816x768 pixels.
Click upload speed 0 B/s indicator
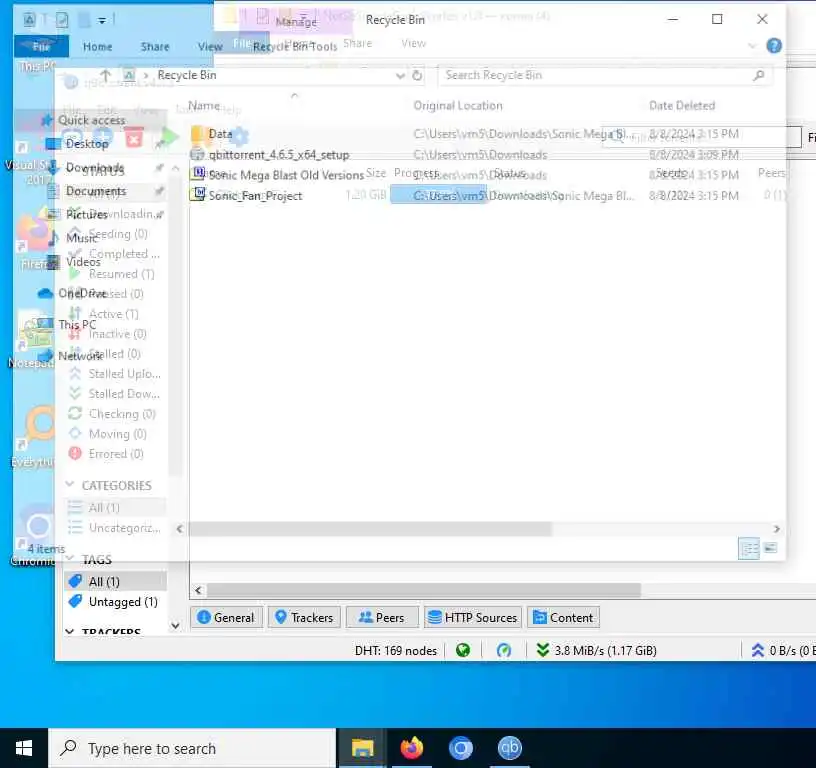click(782, 650)
